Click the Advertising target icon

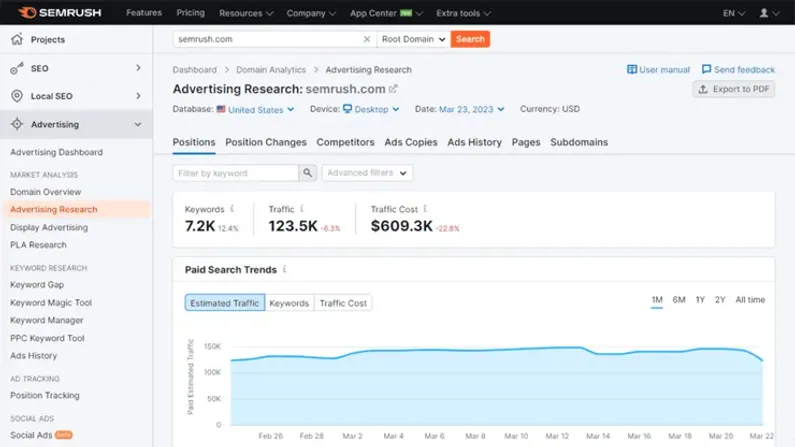click(x=17, y=124)
